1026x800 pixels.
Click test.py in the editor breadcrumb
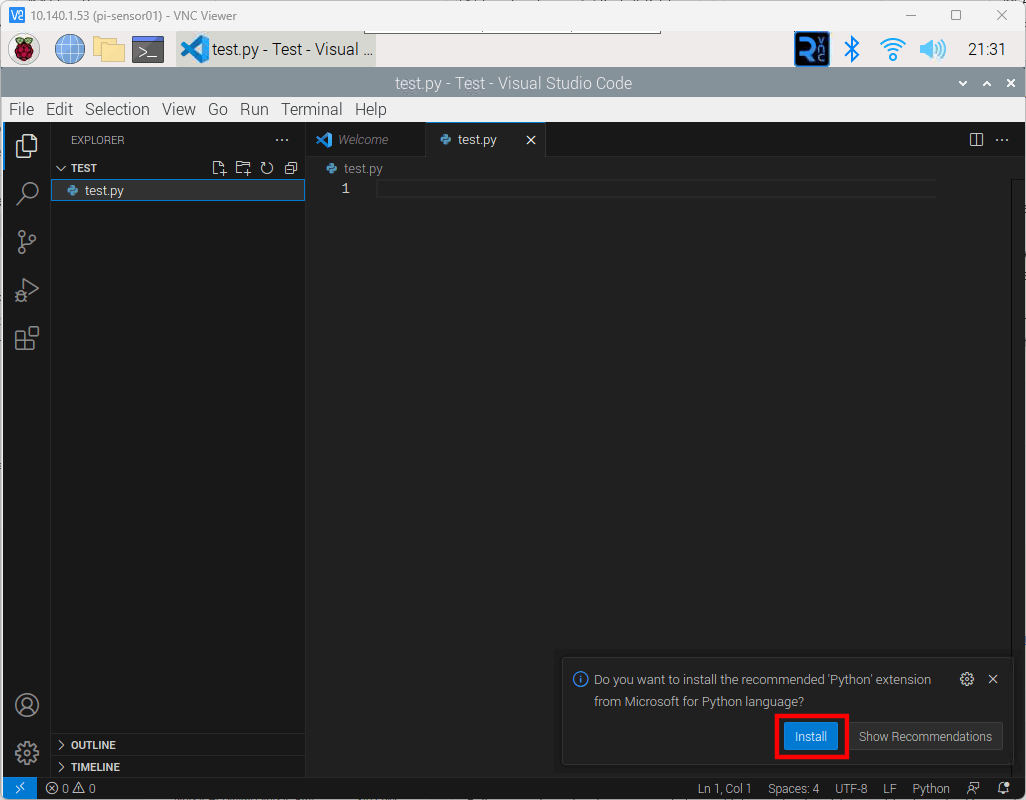[363, 169]
